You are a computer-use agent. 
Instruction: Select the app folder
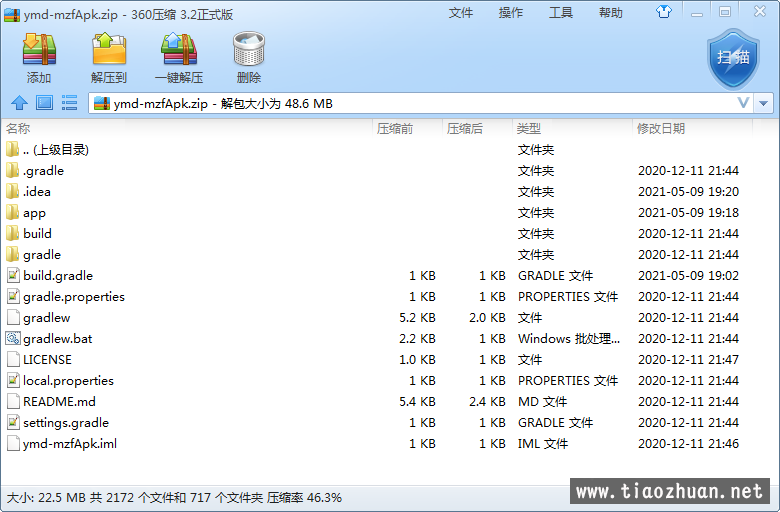[x=34, y=213]
